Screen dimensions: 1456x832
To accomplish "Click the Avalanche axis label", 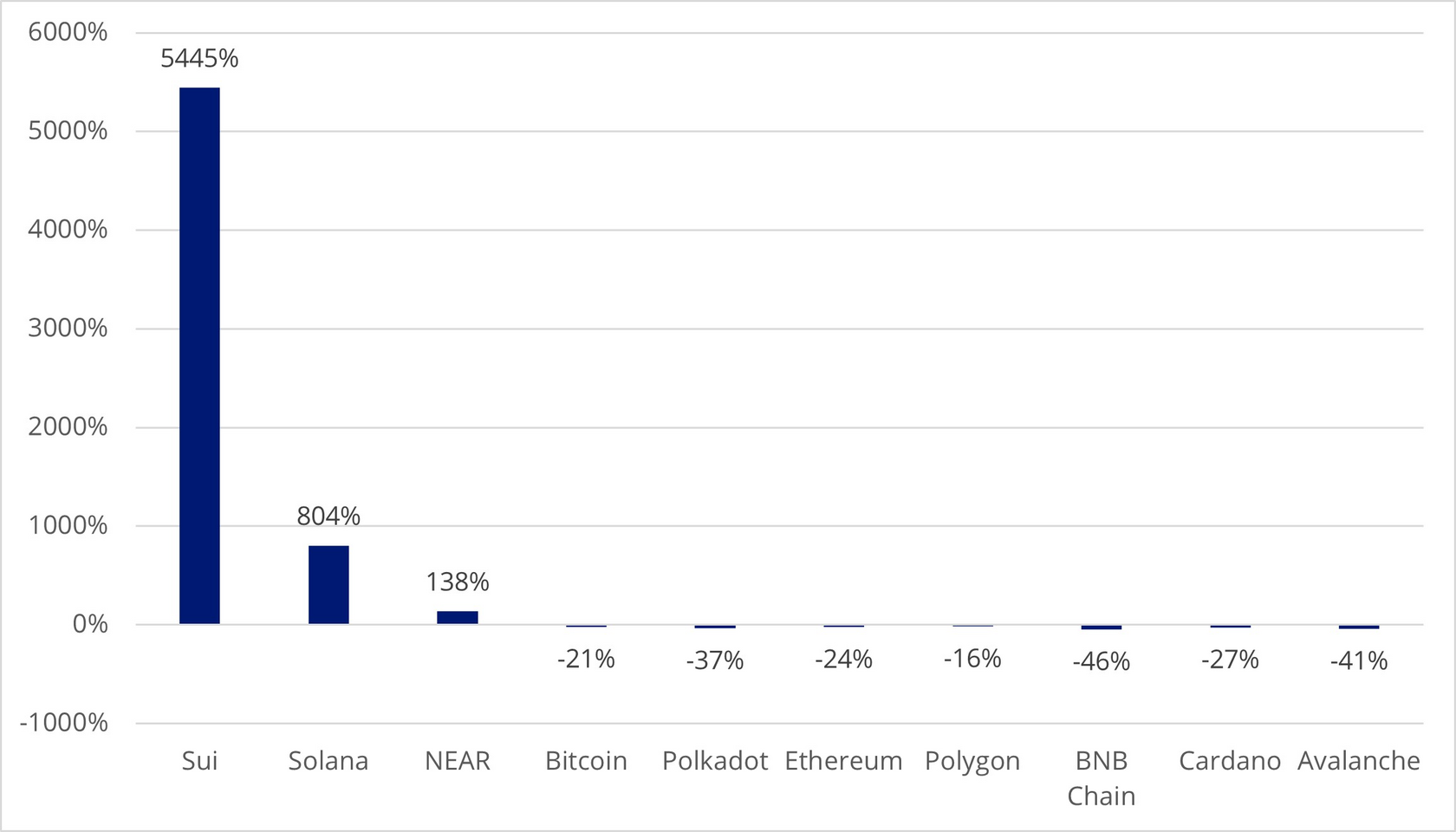I will [x=1359, y=761].
